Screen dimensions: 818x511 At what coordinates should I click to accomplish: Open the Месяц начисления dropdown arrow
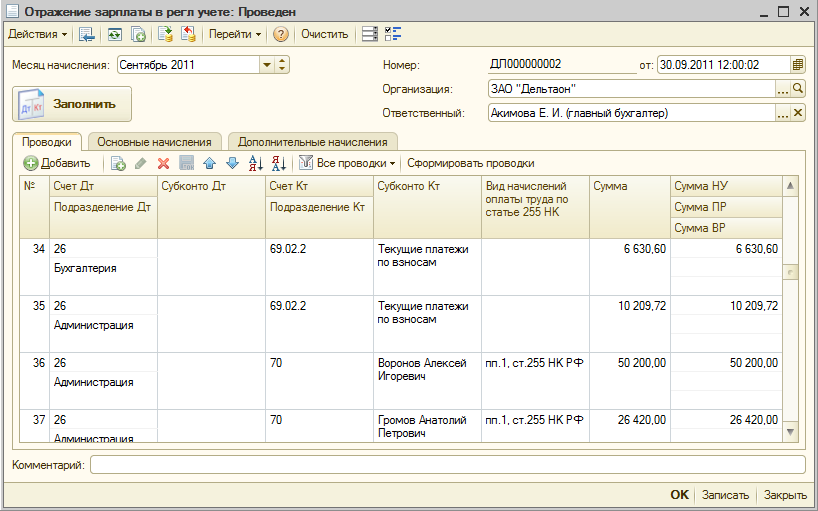point(267,65)
